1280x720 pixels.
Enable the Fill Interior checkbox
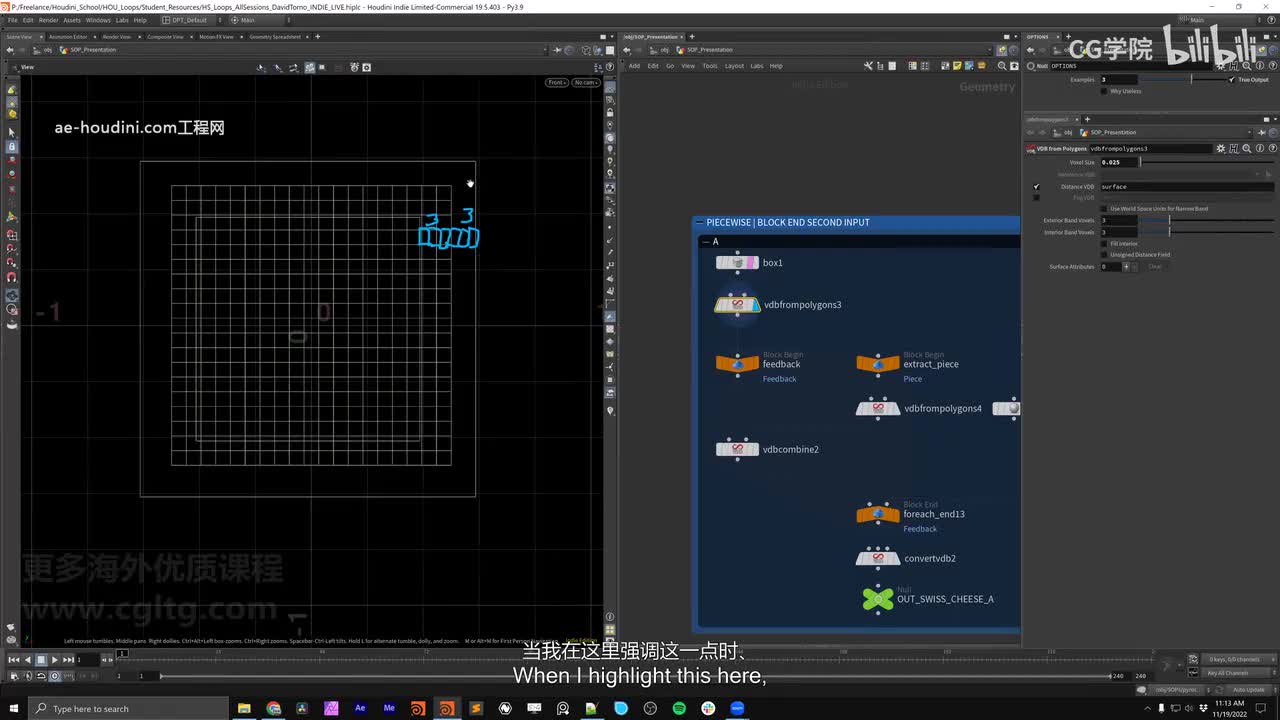(x=1104, y=243)
